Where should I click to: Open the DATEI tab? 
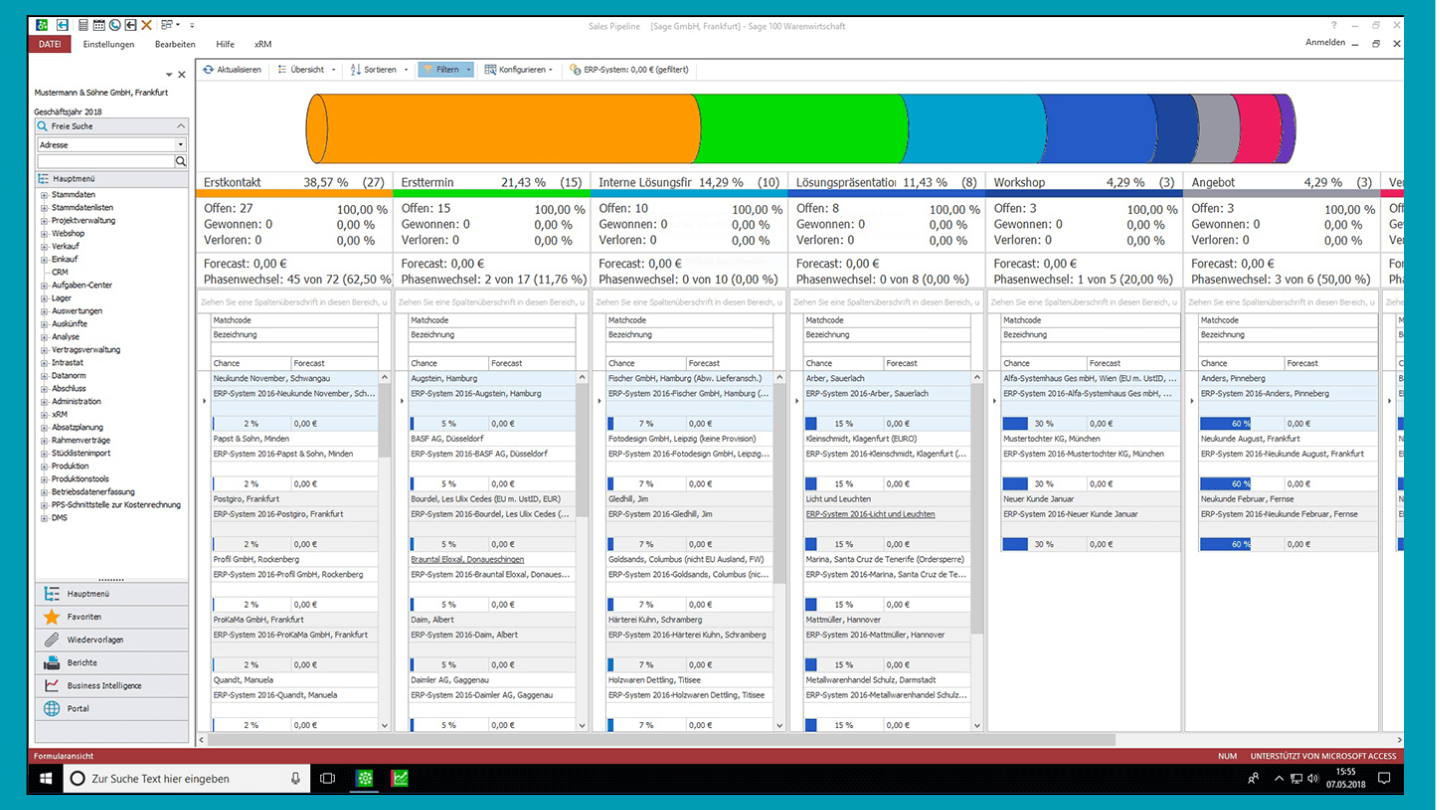click(49, 45)
